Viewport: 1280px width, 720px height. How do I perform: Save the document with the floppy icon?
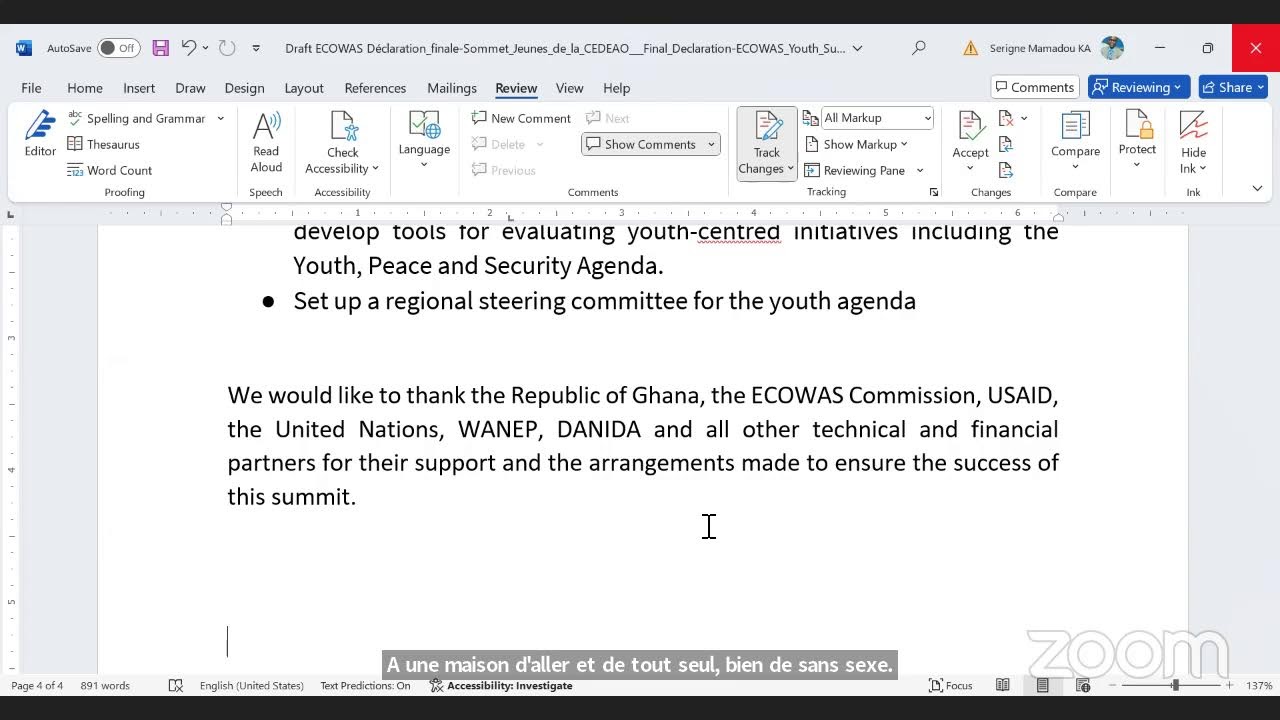click(x=160, y=48)
